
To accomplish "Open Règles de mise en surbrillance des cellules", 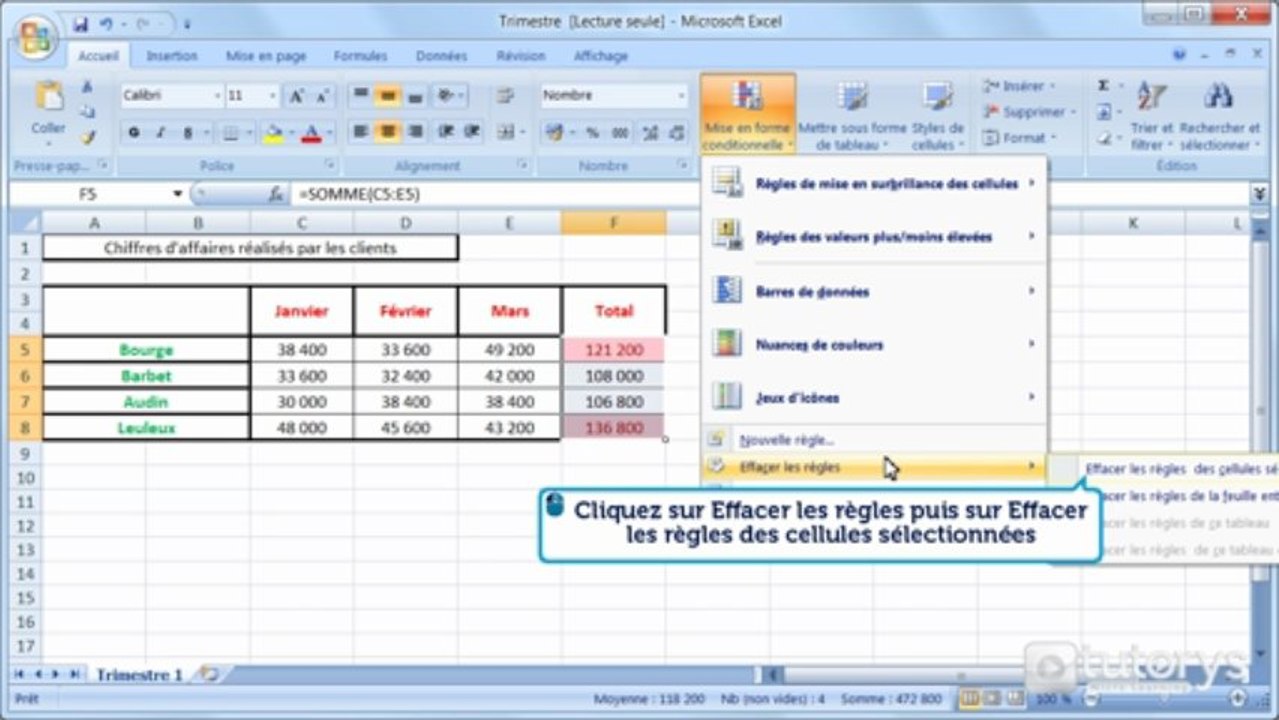I will coord(874,184).
